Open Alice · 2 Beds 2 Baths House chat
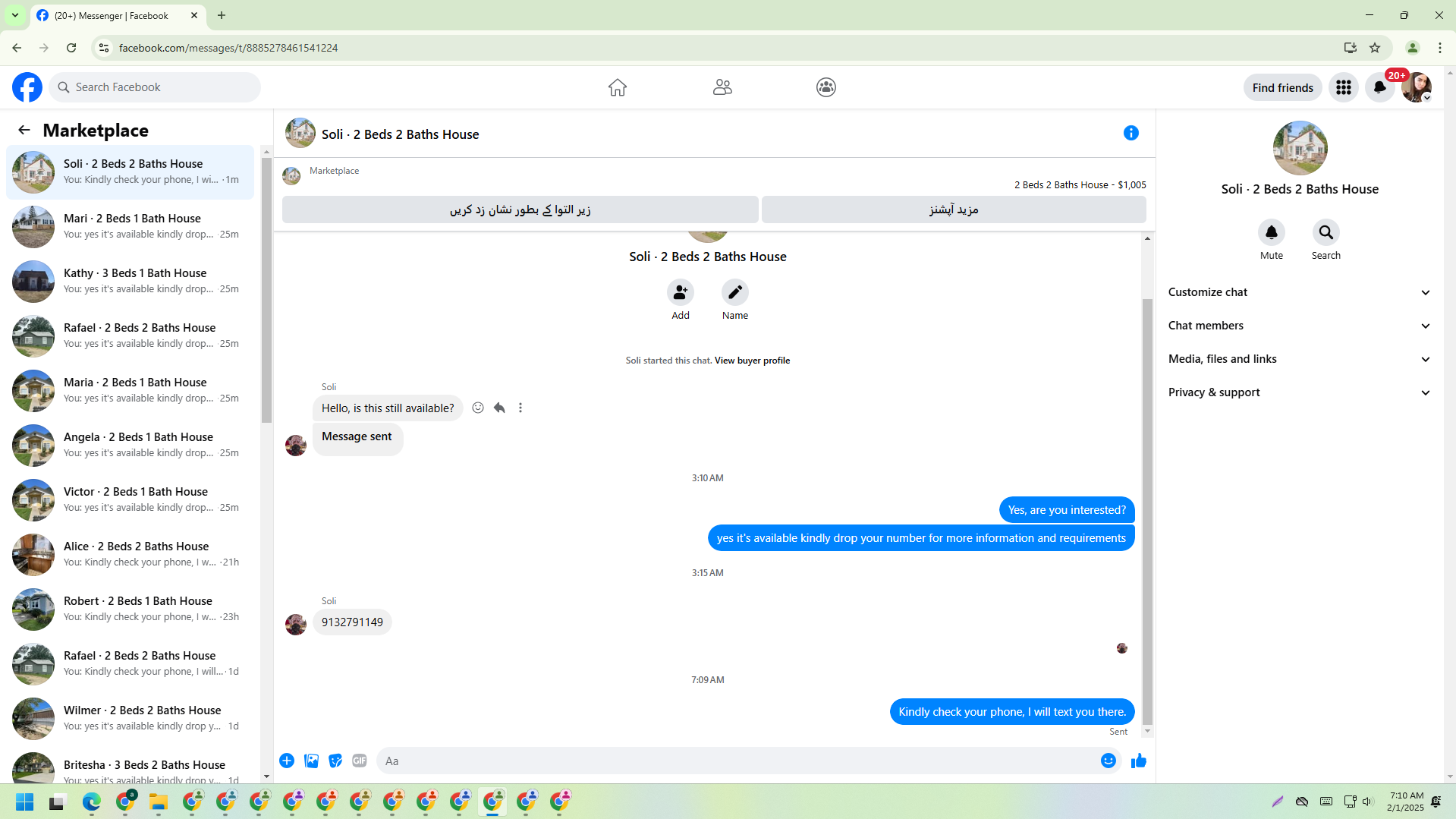 (x=131, y=555)
